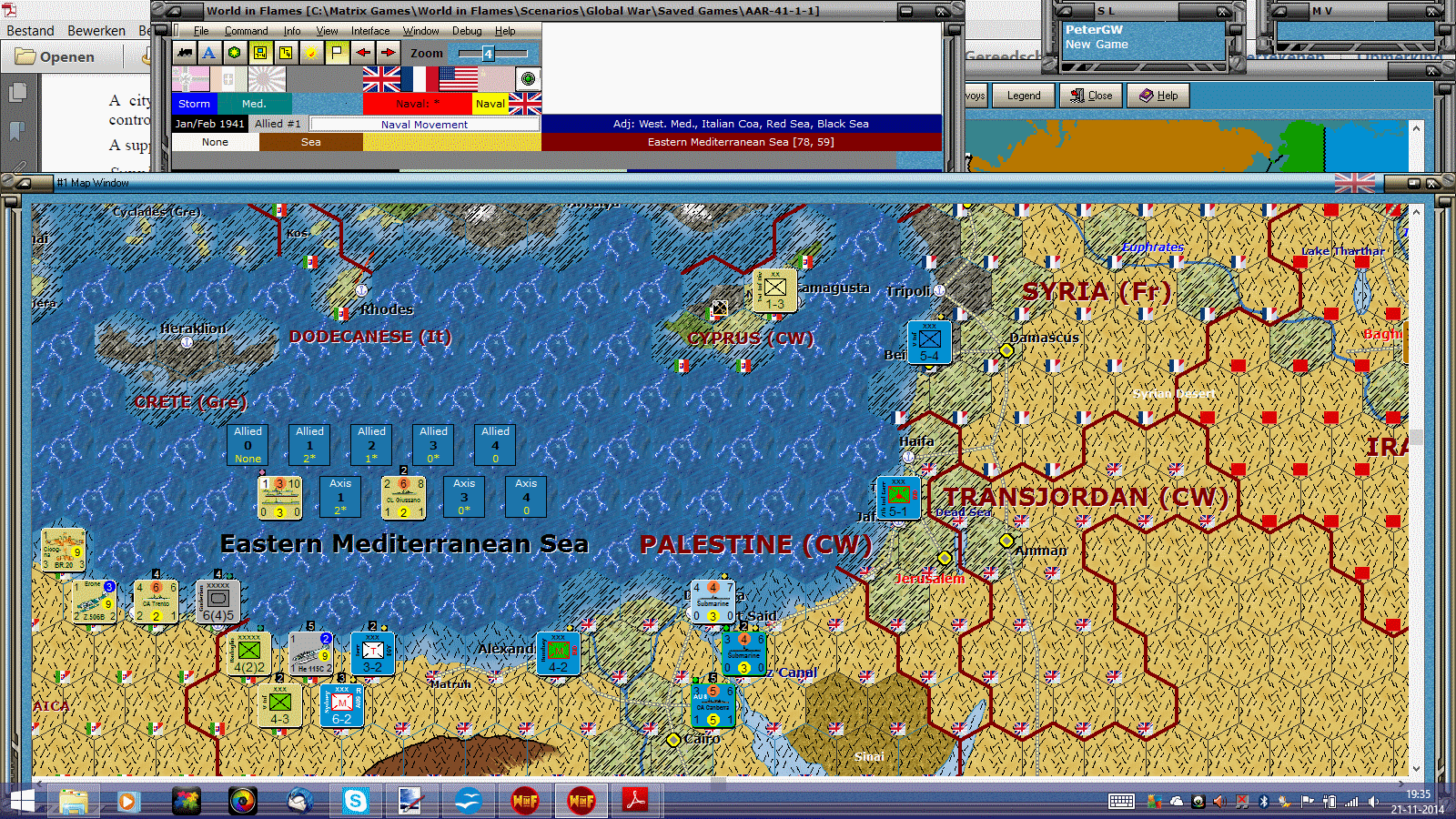Click the Axis 3 sea box section
1456x819 pixels.
click(464, 497)
